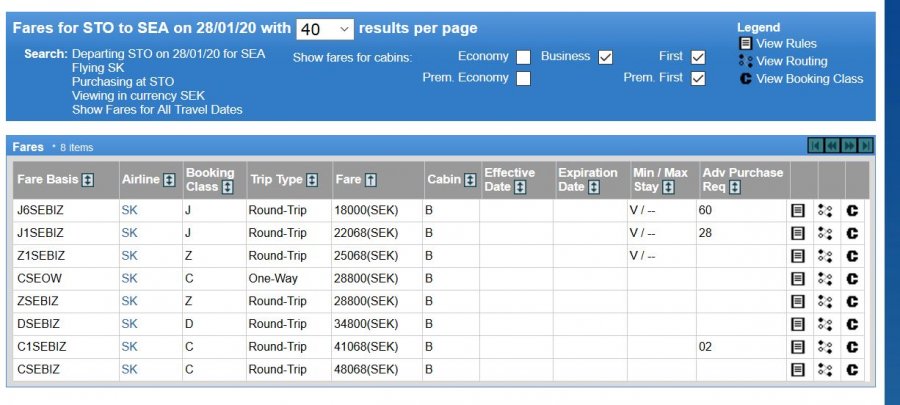View rules for J6SEBIZ fare

click(x=799, y=211)
